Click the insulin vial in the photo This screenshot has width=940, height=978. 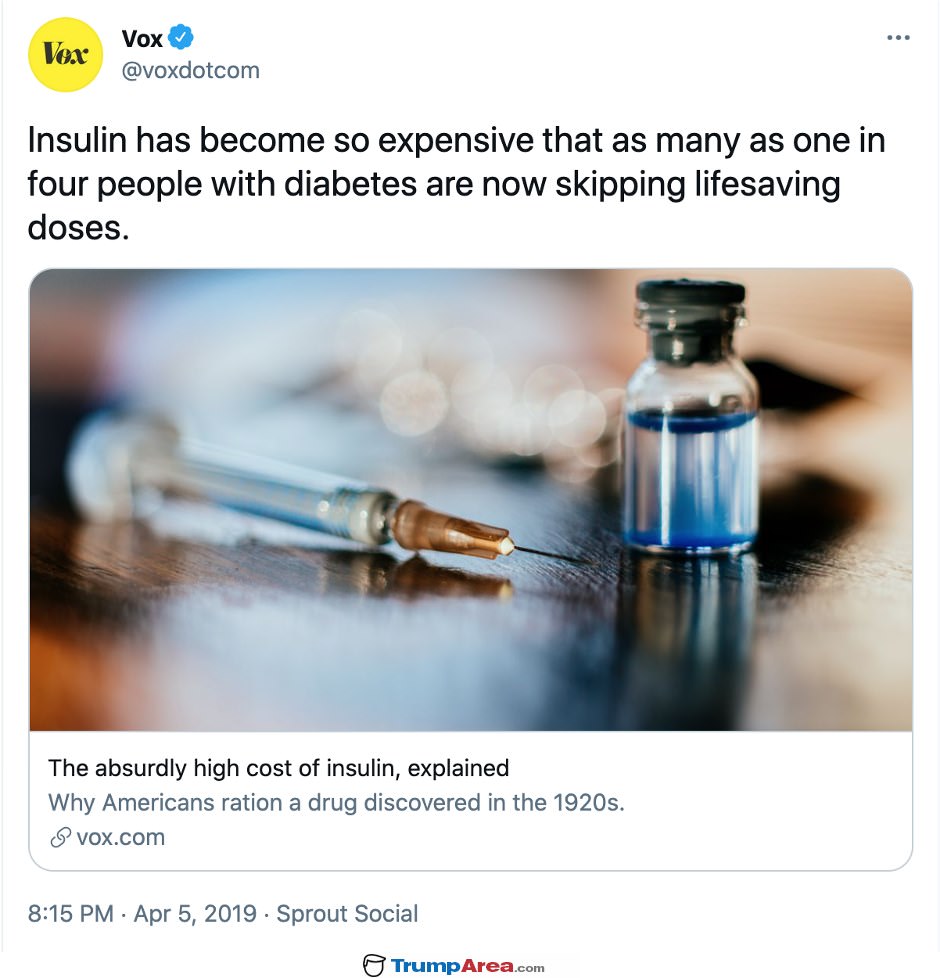pyautogui.click(x=690, y=417)
